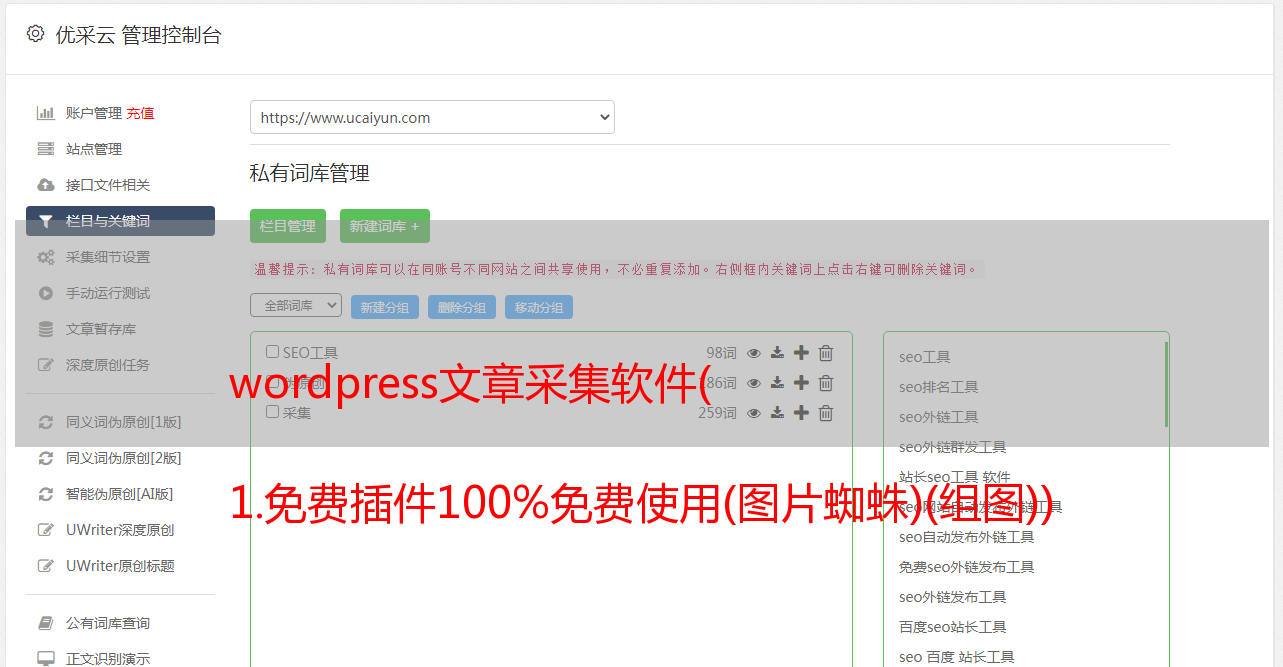Screen dimensions: 1283x667
Task: Click keyword 'seo排名工具'
Action: pyautogui.click(x=938, y=387)
